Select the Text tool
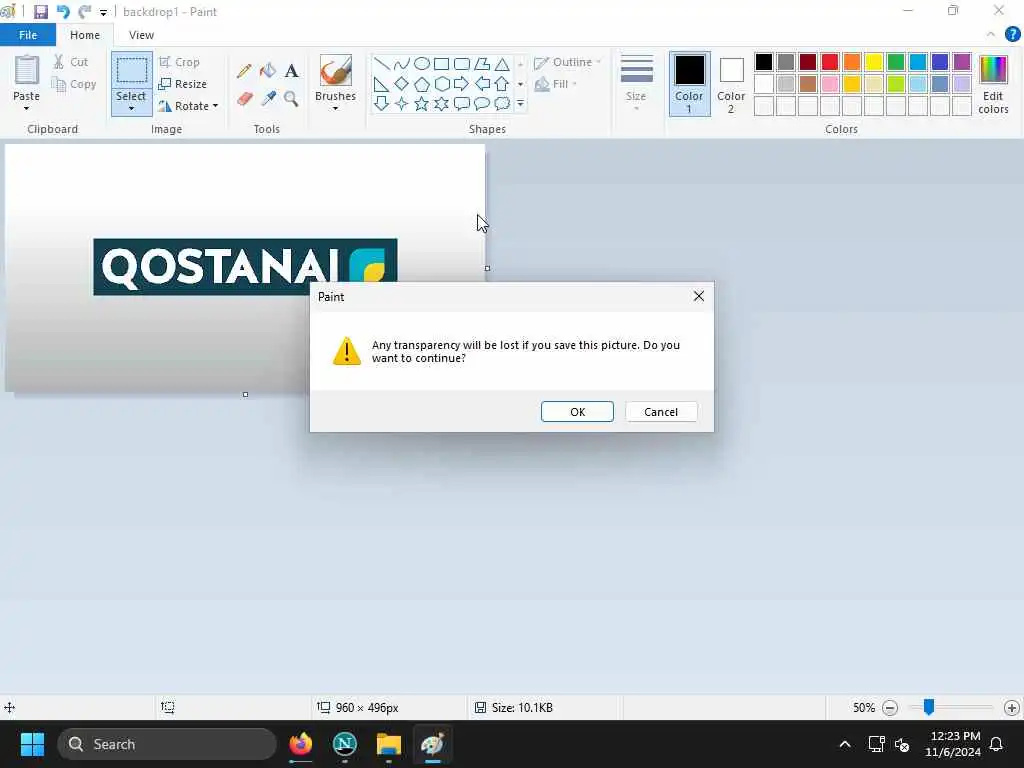 pyautogui.click(x=291, y=71)
